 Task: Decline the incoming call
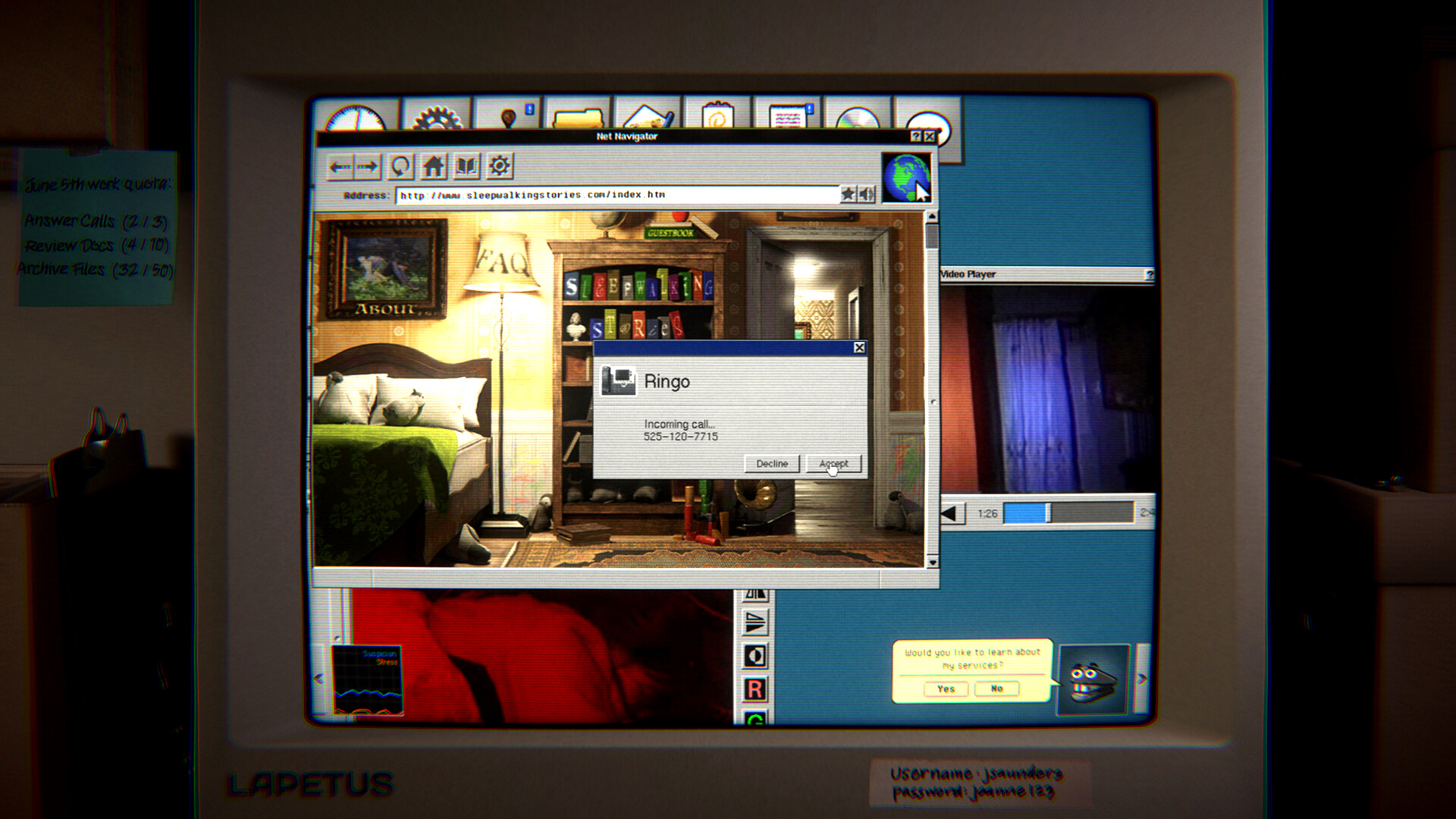(x=772, y=463)
